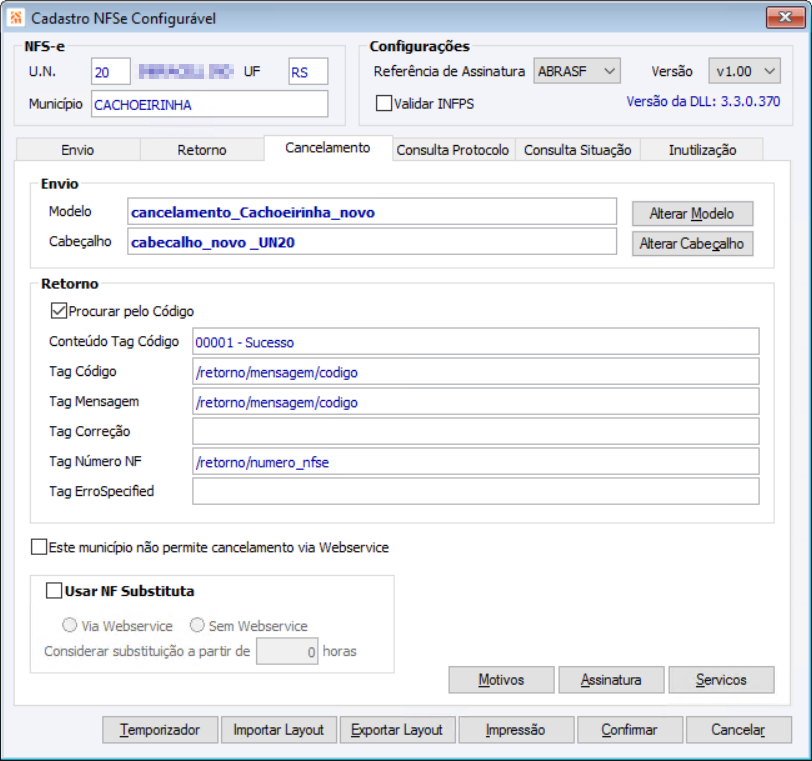Click the substituição horas field
This screenshot has width=812, height=761.
287,651
